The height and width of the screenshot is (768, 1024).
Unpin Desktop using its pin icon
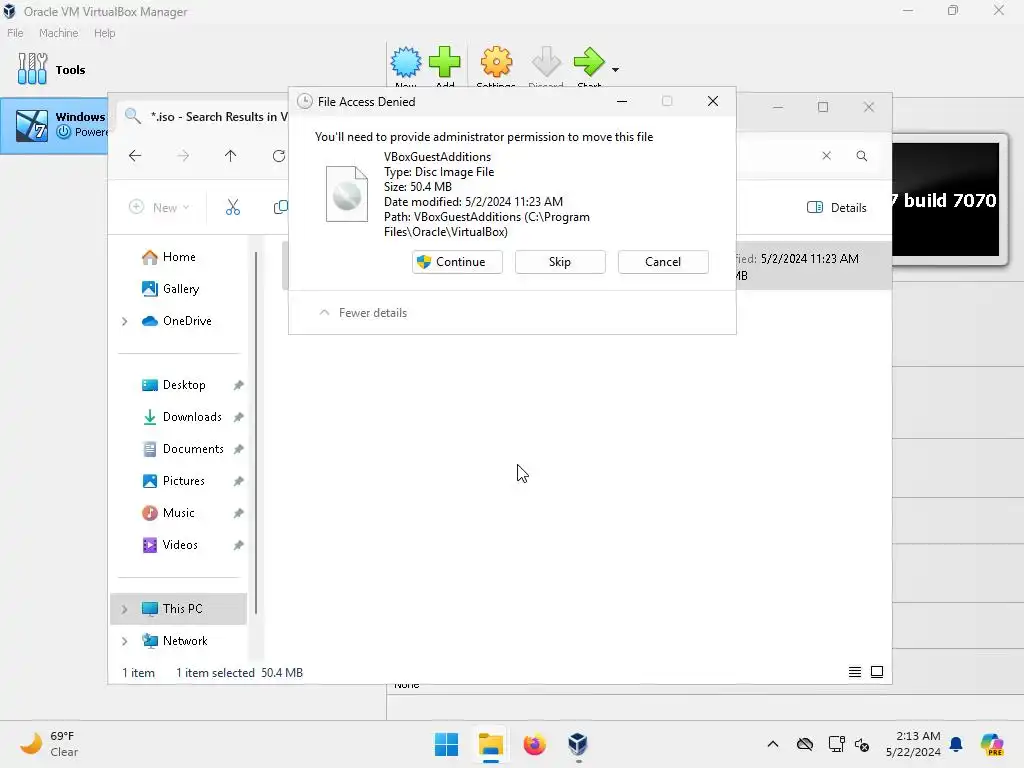pos(238,385)
